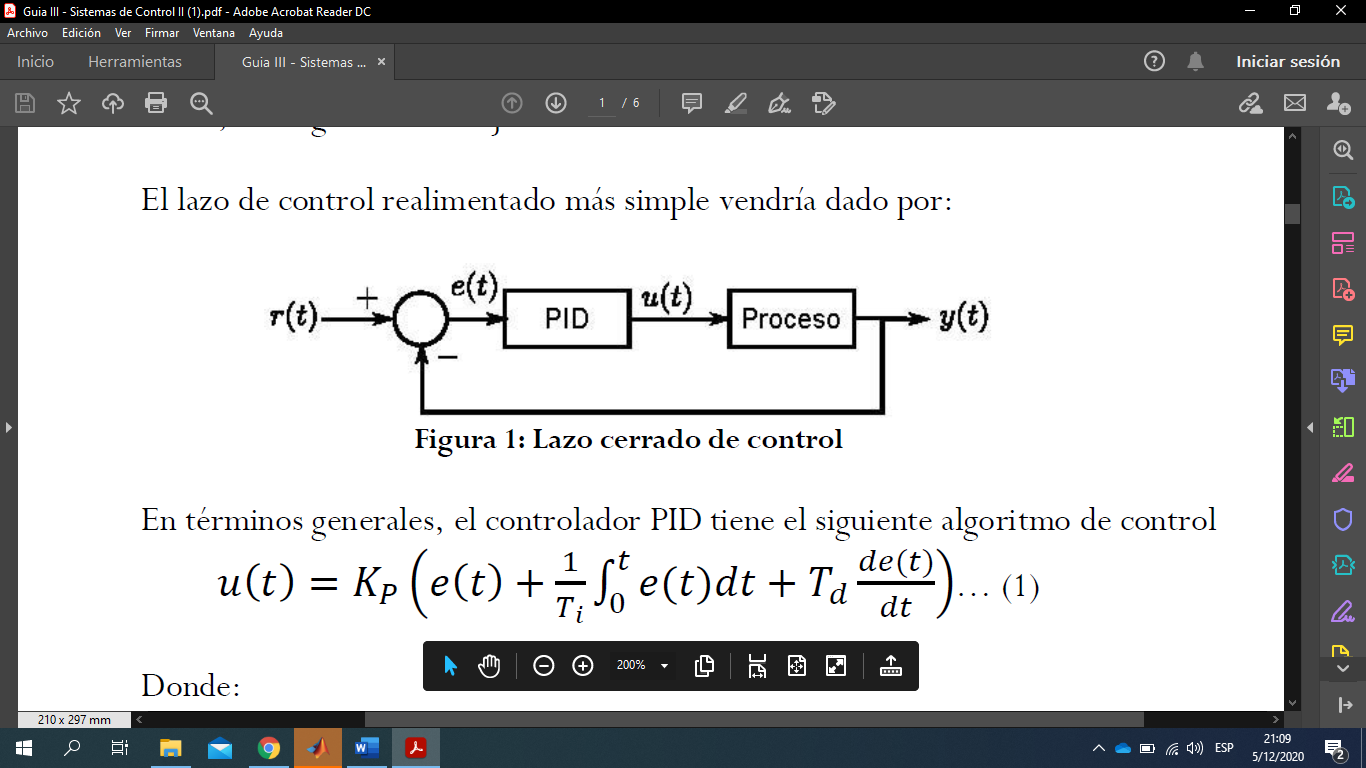Screen dimensions: 1366x768
Task: Open the Windows Start menu
Action: 24,748
